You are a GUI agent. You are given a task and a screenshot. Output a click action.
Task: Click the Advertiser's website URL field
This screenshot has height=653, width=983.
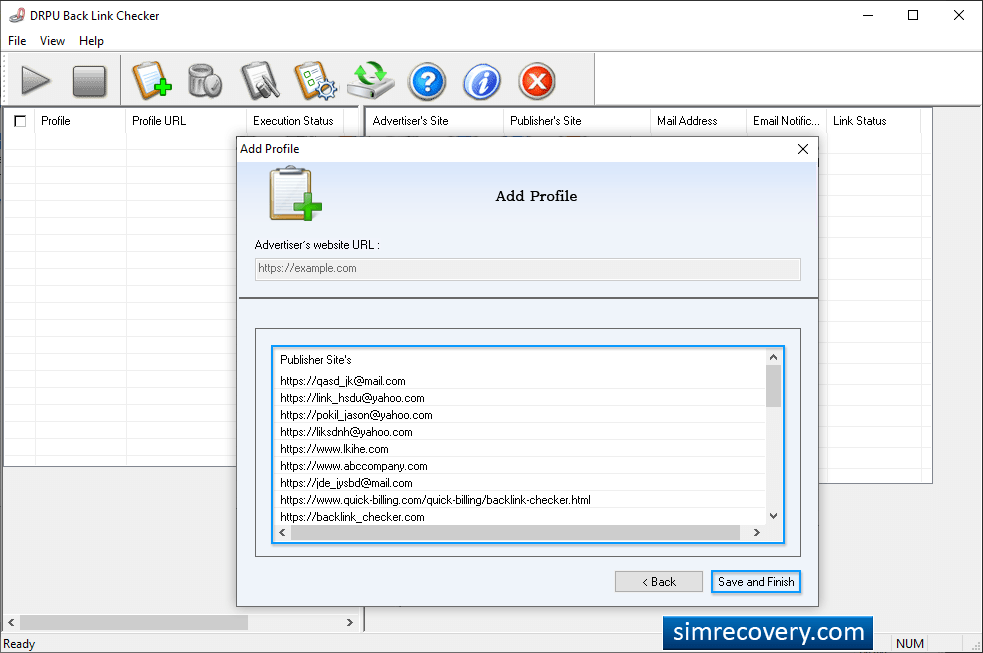[x=527, y=269]
